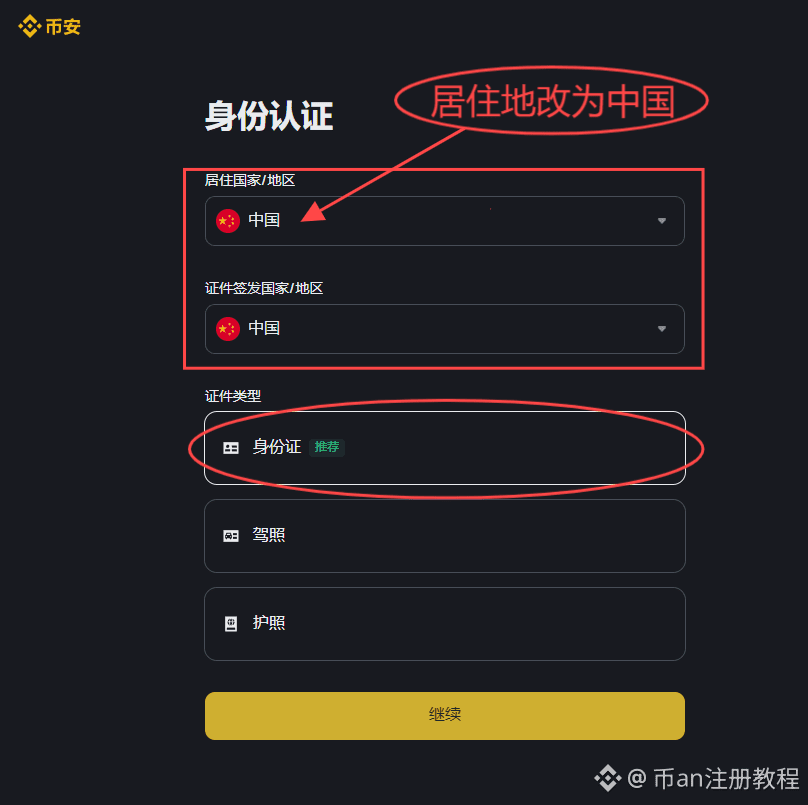Viewport: 808px width, 805px height.
Task: Expand the 证件签发国家/地区 dropdown arrow
Action: (x=662, y=329)
